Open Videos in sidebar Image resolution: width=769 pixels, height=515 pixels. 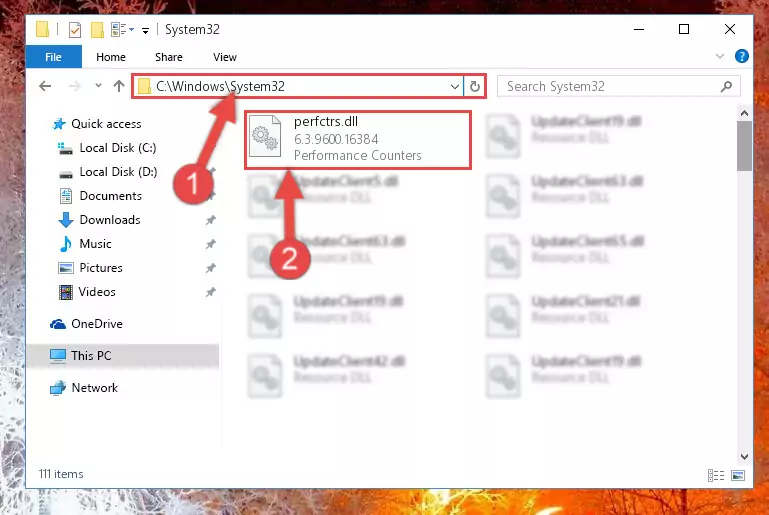point(97,292)
